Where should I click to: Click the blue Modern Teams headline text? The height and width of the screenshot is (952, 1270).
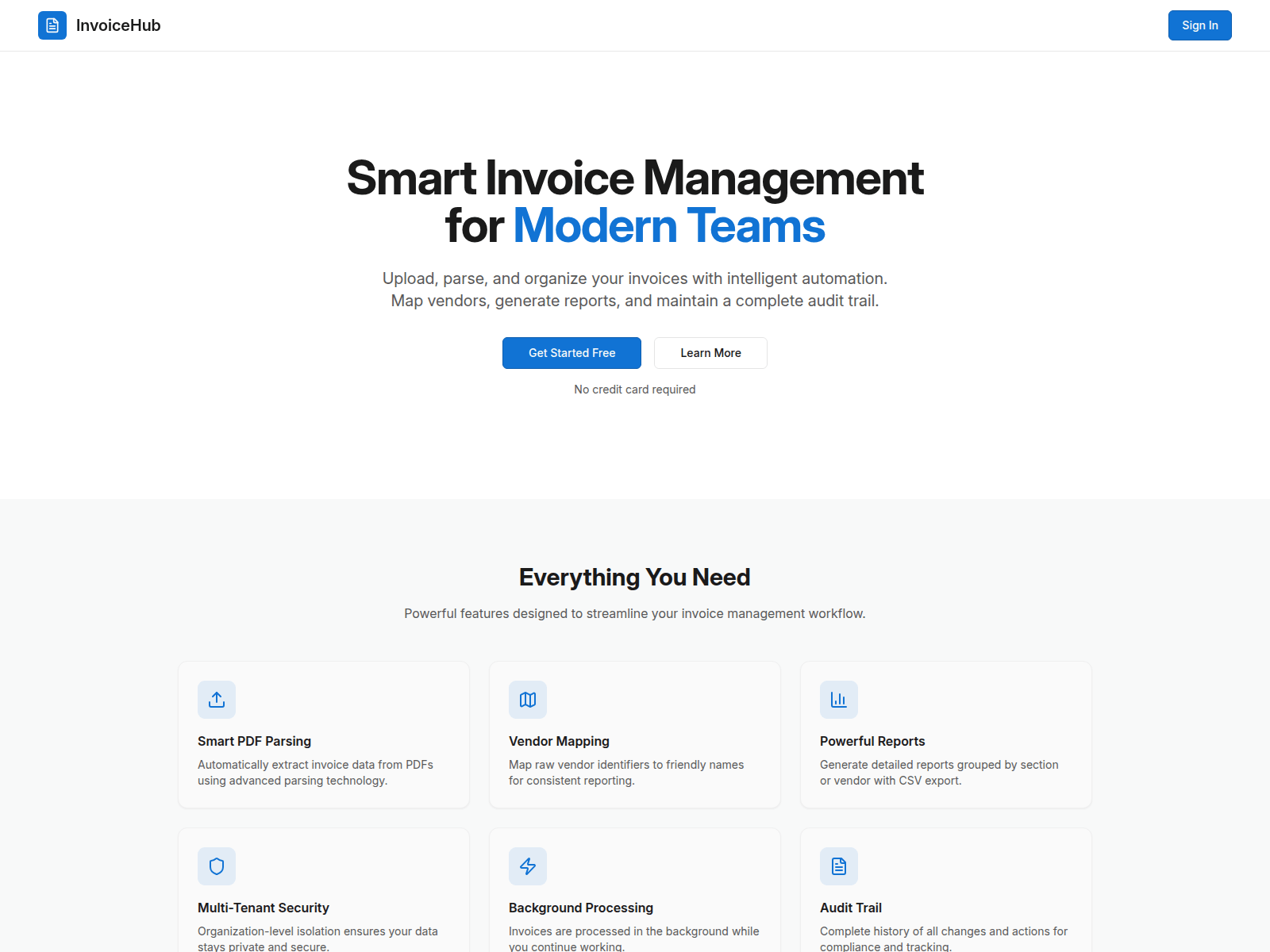pyautogui.click(x=669, y=226)
